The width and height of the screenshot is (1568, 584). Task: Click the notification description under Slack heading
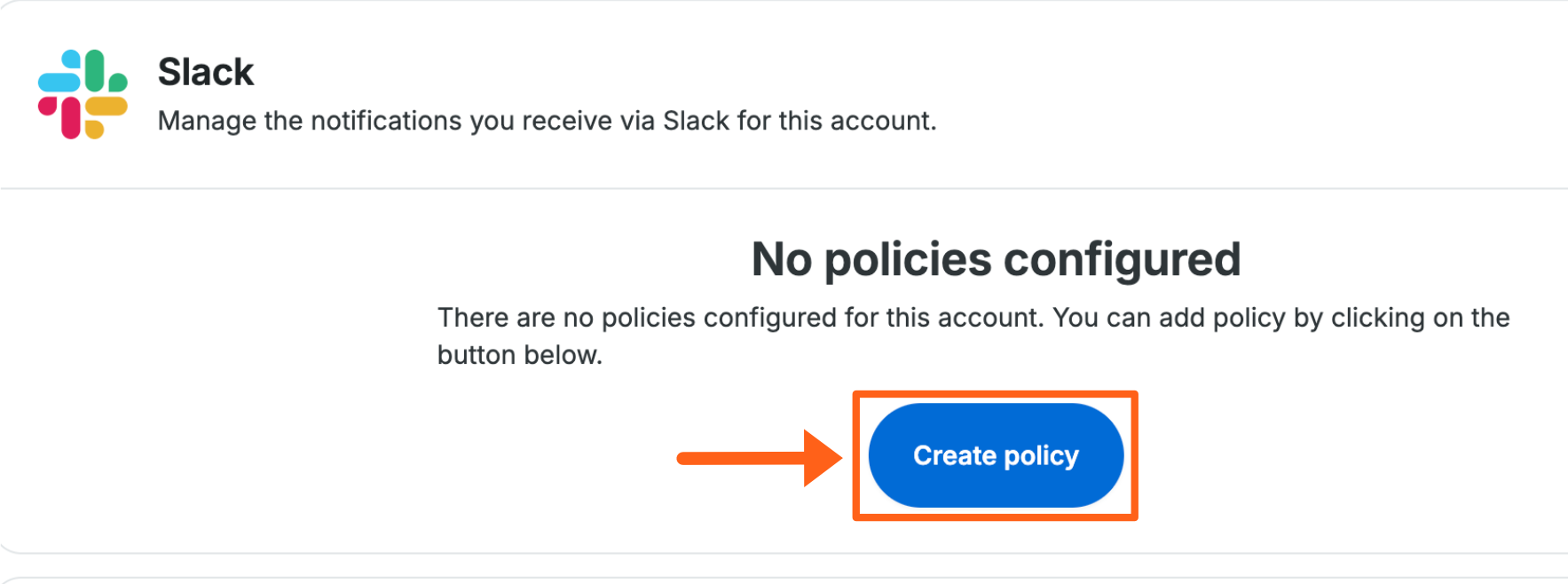(547, 121)
